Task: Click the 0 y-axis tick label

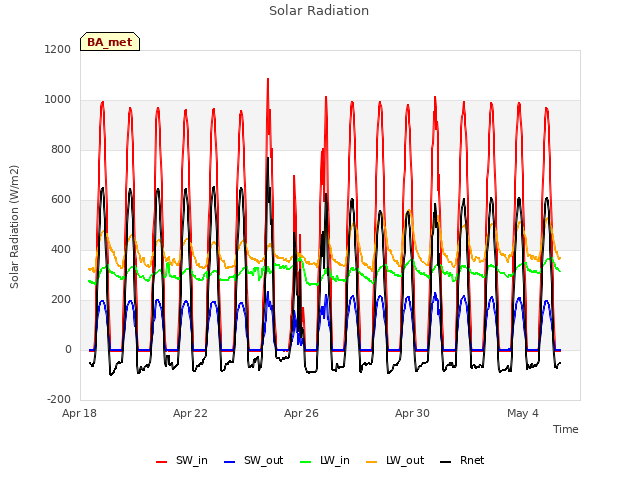Action: [x=68, y=349]
